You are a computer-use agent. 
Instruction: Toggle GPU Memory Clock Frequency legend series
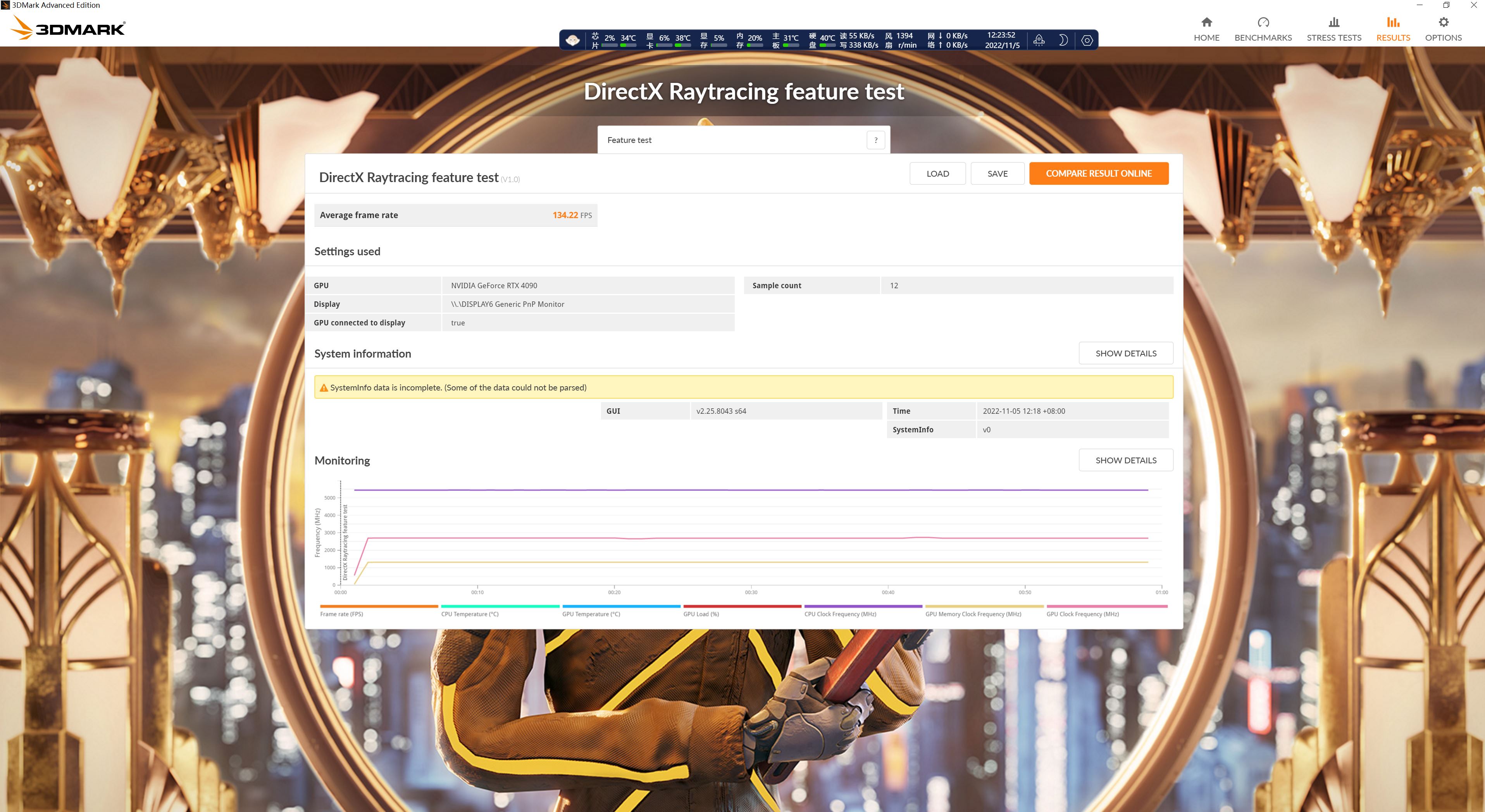(984, 611)
